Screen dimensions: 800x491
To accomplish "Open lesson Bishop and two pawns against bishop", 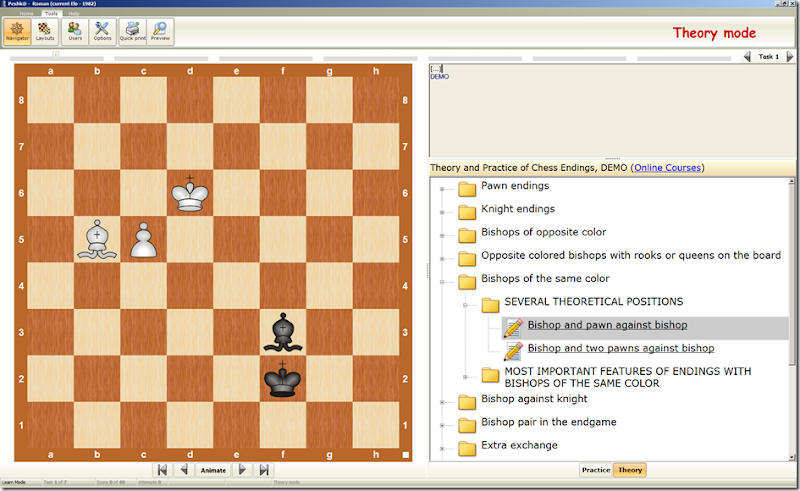I will [x=621, y=348].
